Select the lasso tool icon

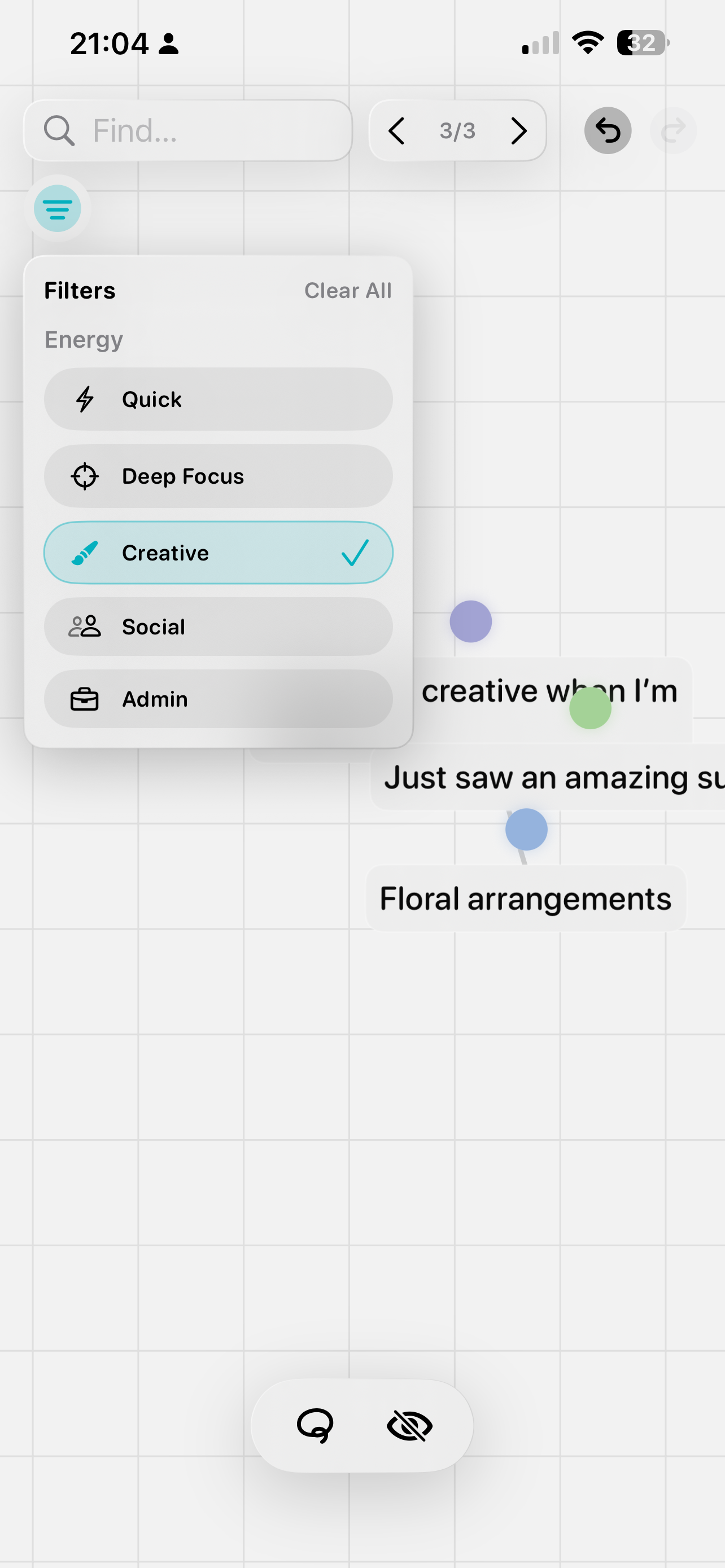315,1425
